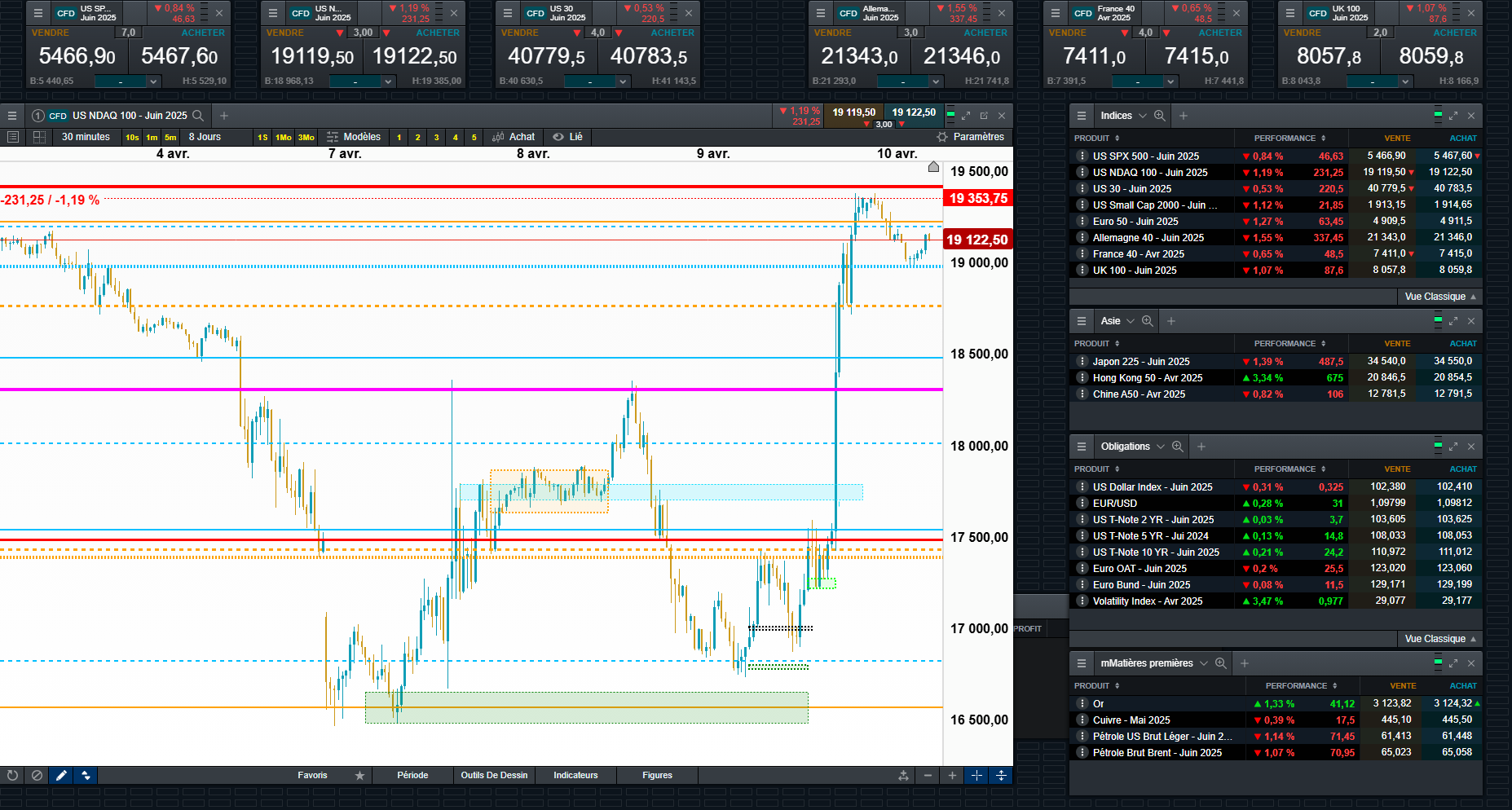Viewport: 1512px width, 810px height.
Task: Click the 19 122,50 current price label
Action: [x=978, y=240]
